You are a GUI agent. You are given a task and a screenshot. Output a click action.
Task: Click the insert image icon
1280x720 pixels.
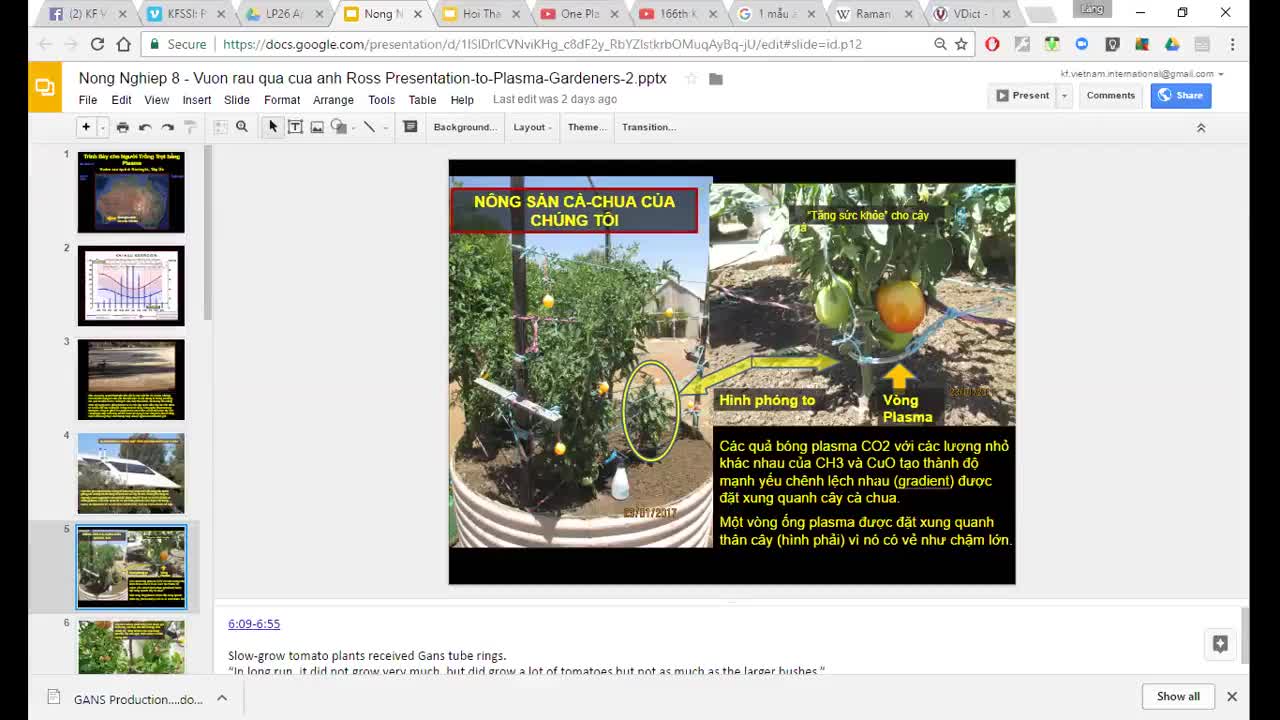[317, 127]
